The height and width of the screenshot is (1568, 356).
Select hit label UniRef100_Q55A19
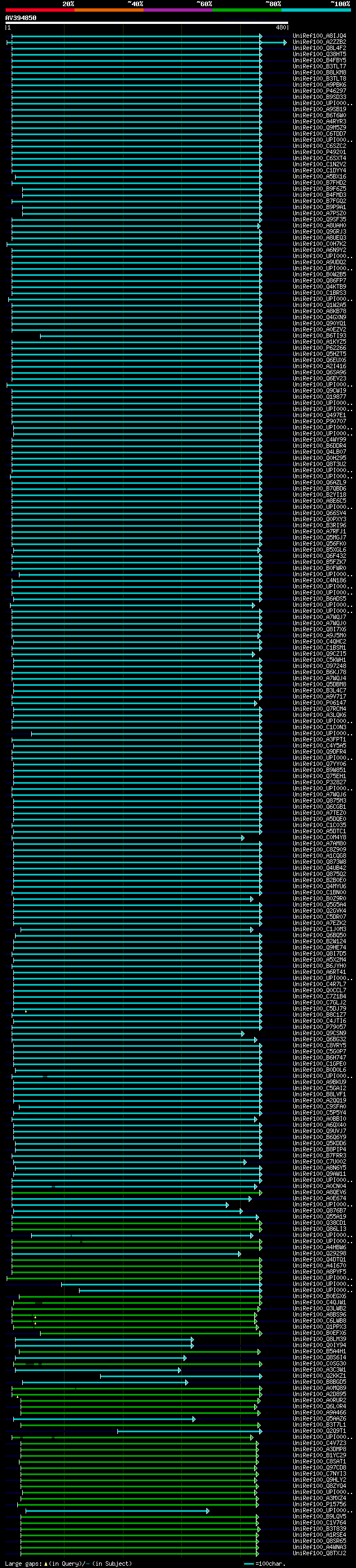click(x=319, y=1217)
